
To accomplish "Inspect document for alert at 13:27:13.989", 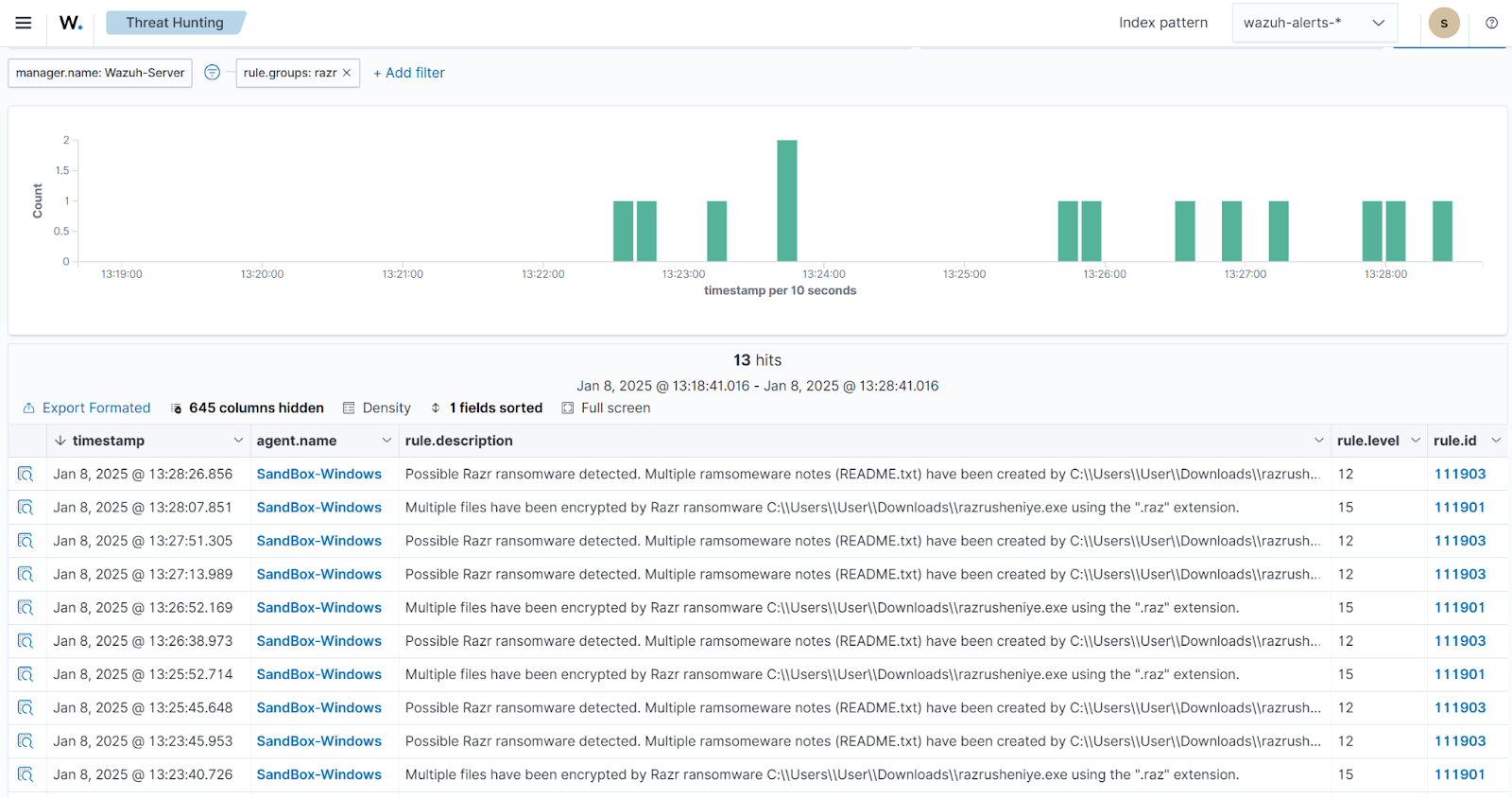I will [26, 574].
